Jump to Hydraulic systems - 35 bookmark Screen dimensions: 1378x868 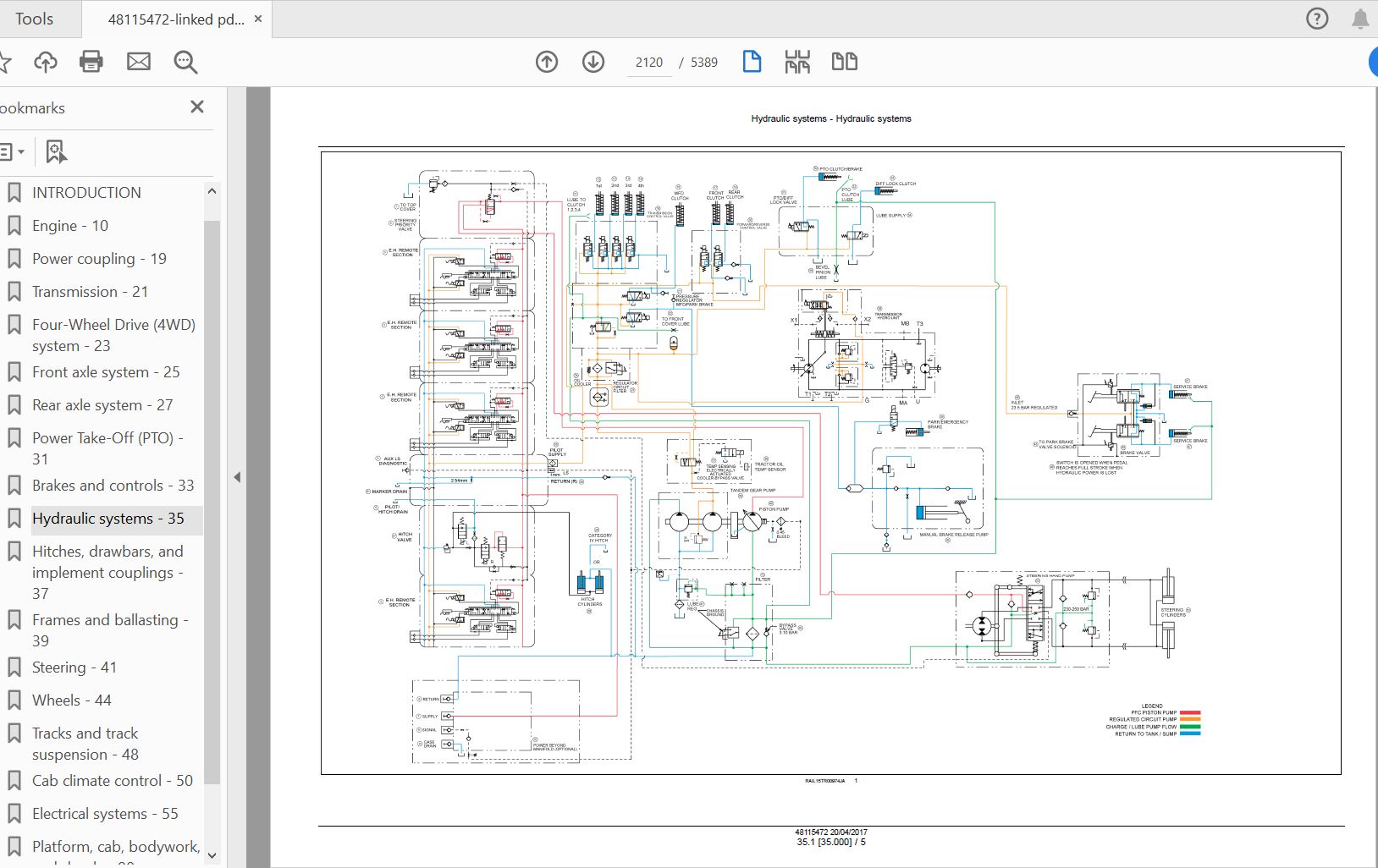click(107, 519)
